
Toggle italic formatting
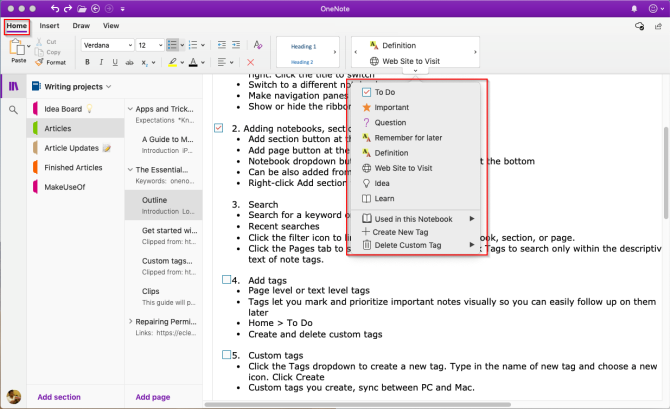101,62
